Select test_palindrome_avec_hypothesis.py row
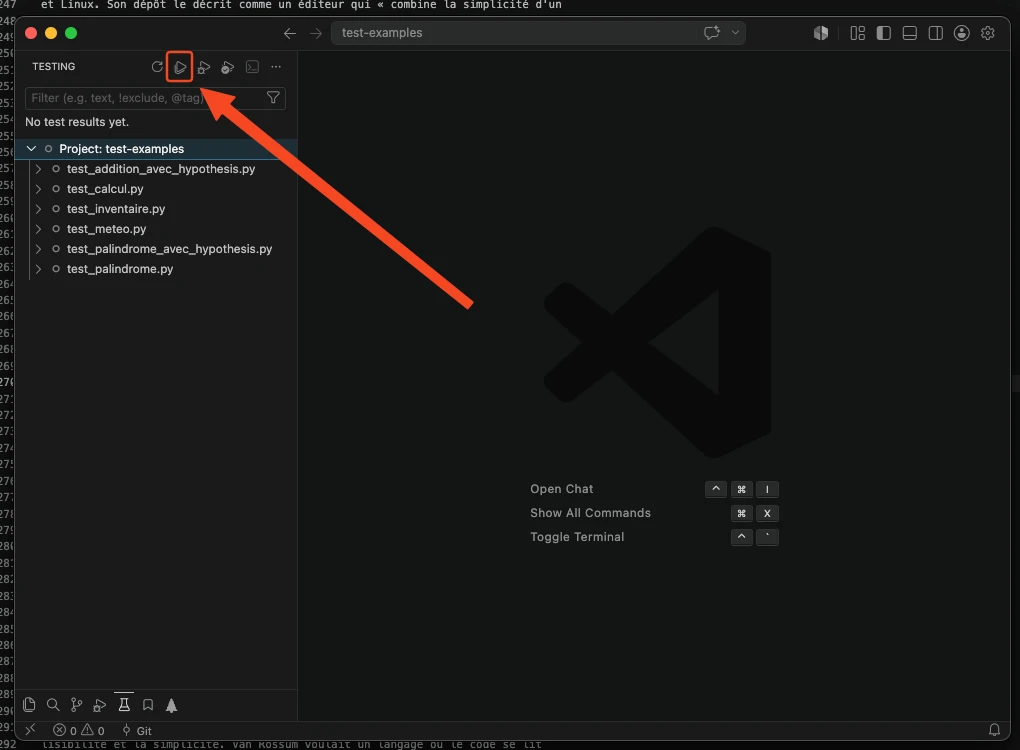Image resolution: width=1020 pixels, height=750 pixels. [156, 249]
